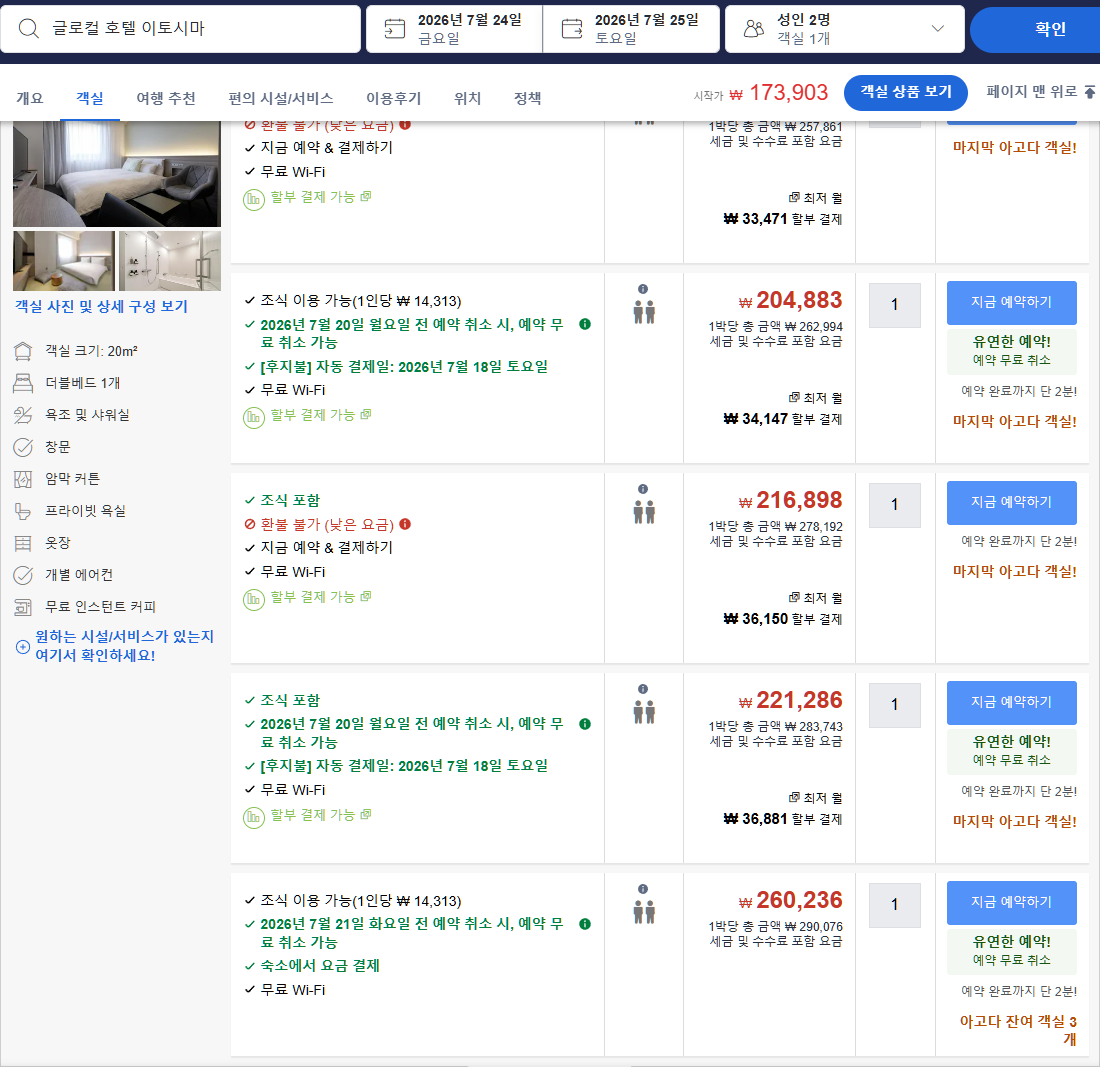1100x1067 pixels.
Task: Click the double bed icon
Action: (23, 383)
